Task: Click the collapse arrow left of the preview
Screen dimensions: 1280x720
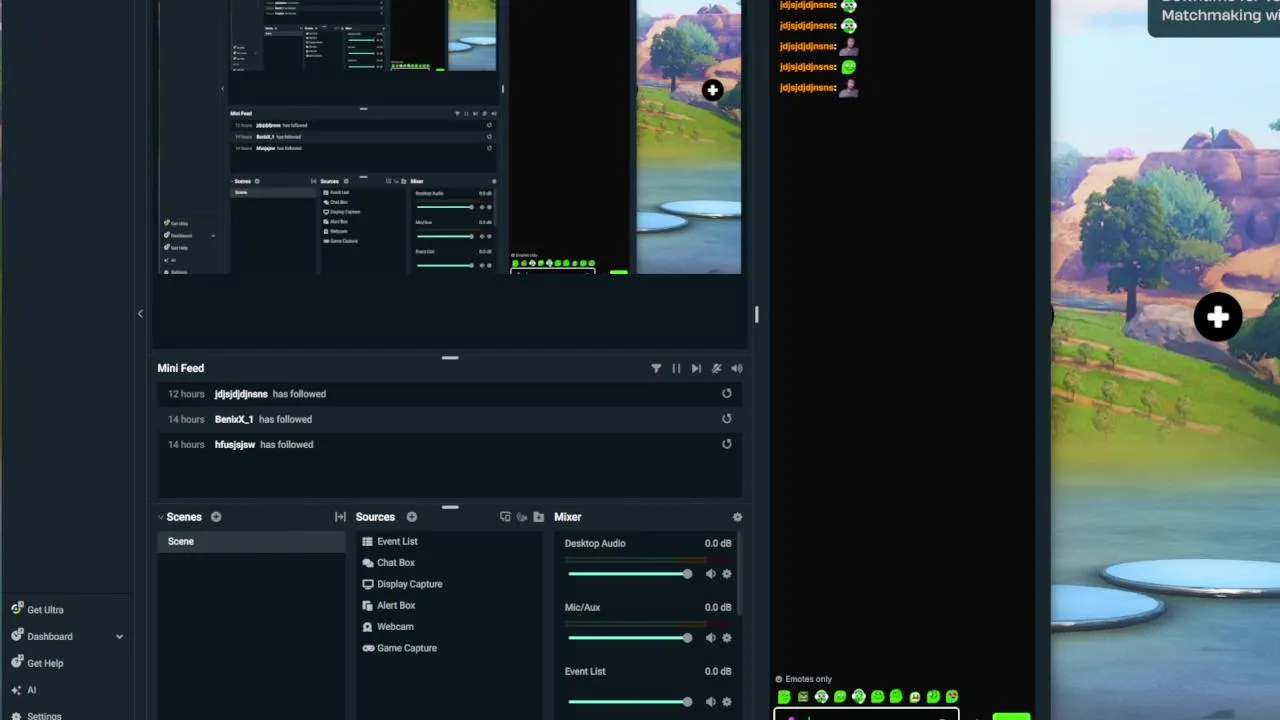Action: click(140, 314)
